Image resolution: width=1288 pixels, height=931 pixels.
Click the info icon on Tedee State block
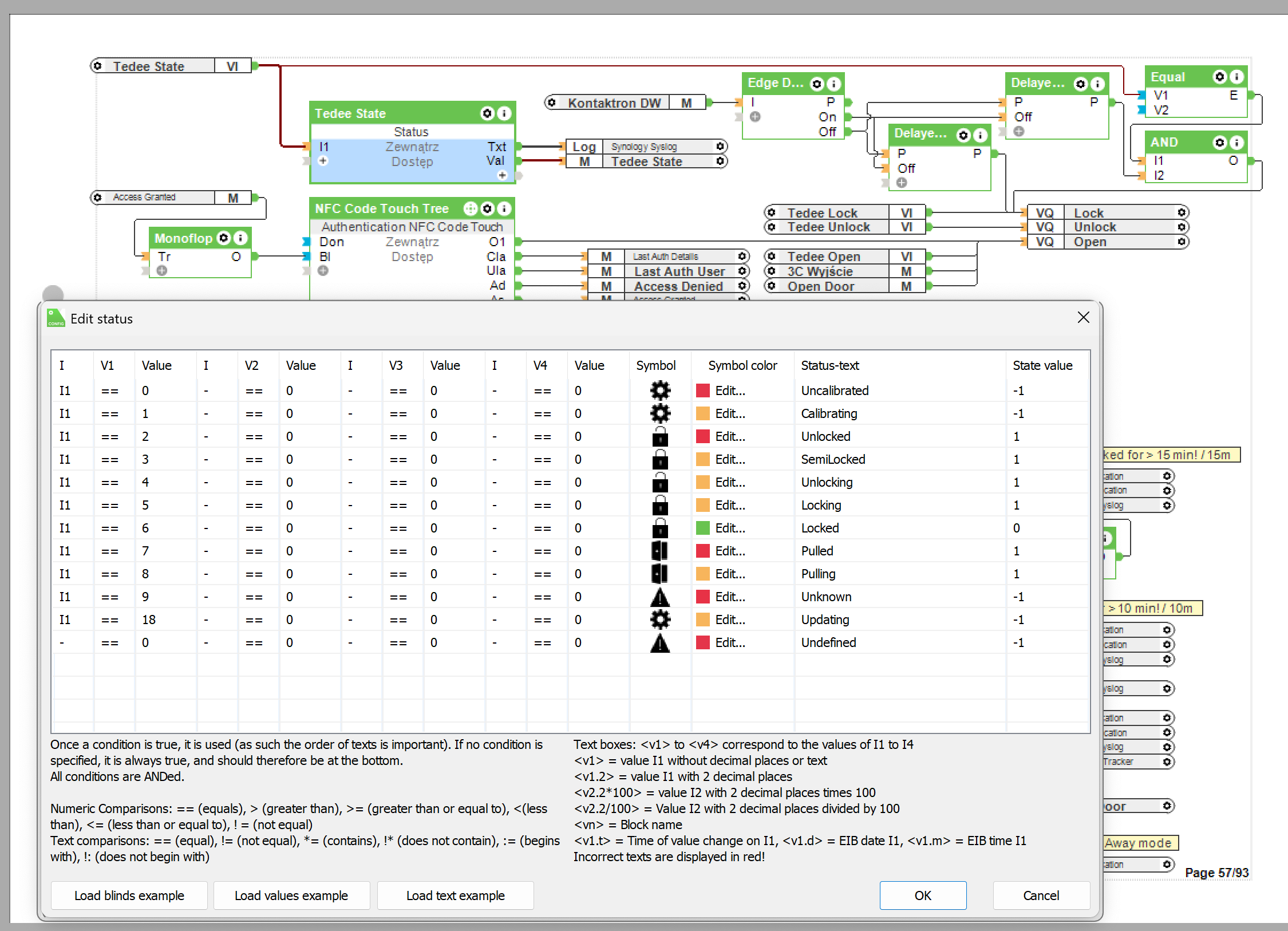[x=504, y=113]
